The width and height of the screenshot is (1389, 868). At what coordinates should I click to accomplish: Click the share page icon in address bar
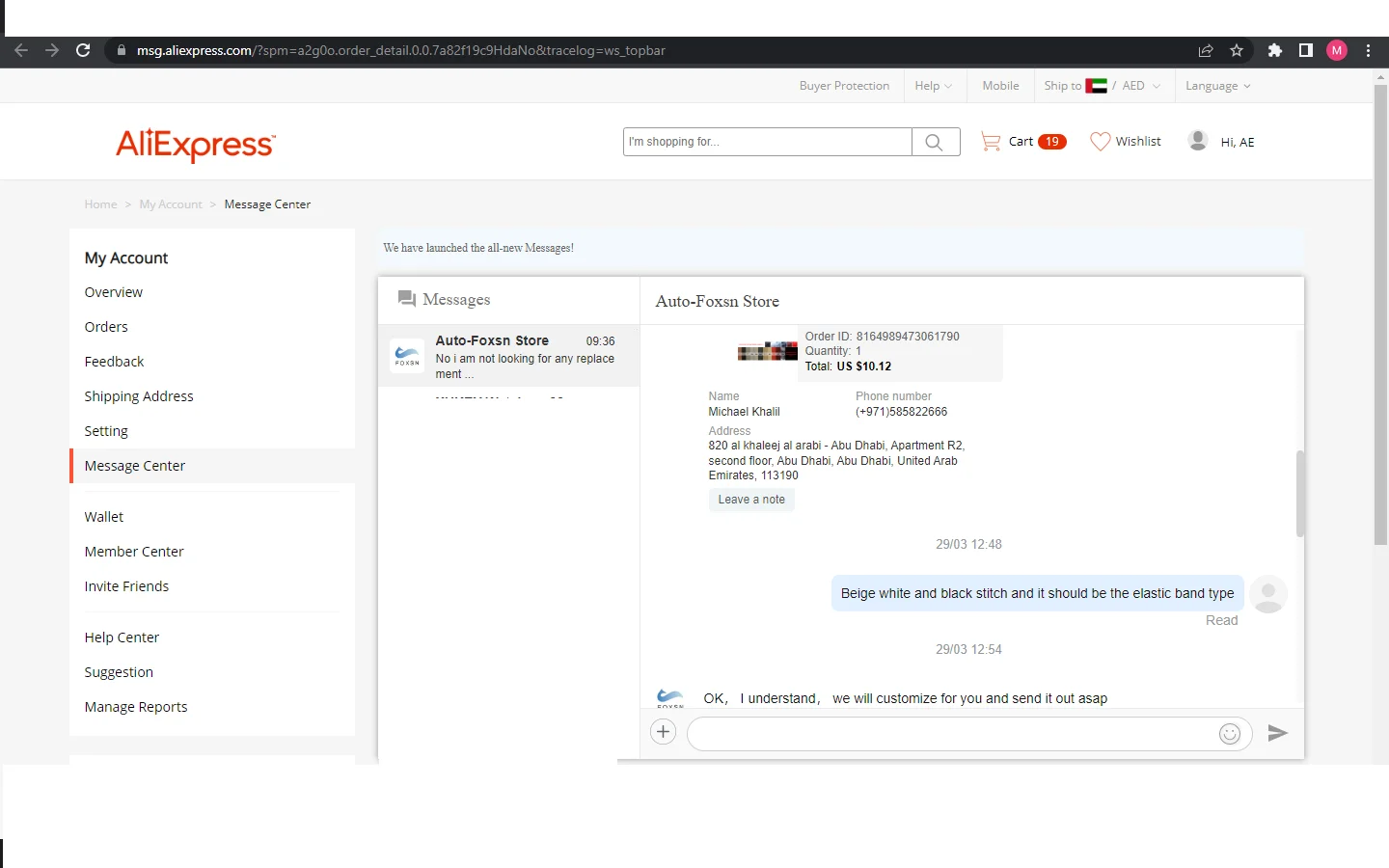[x=1206, y=50]
